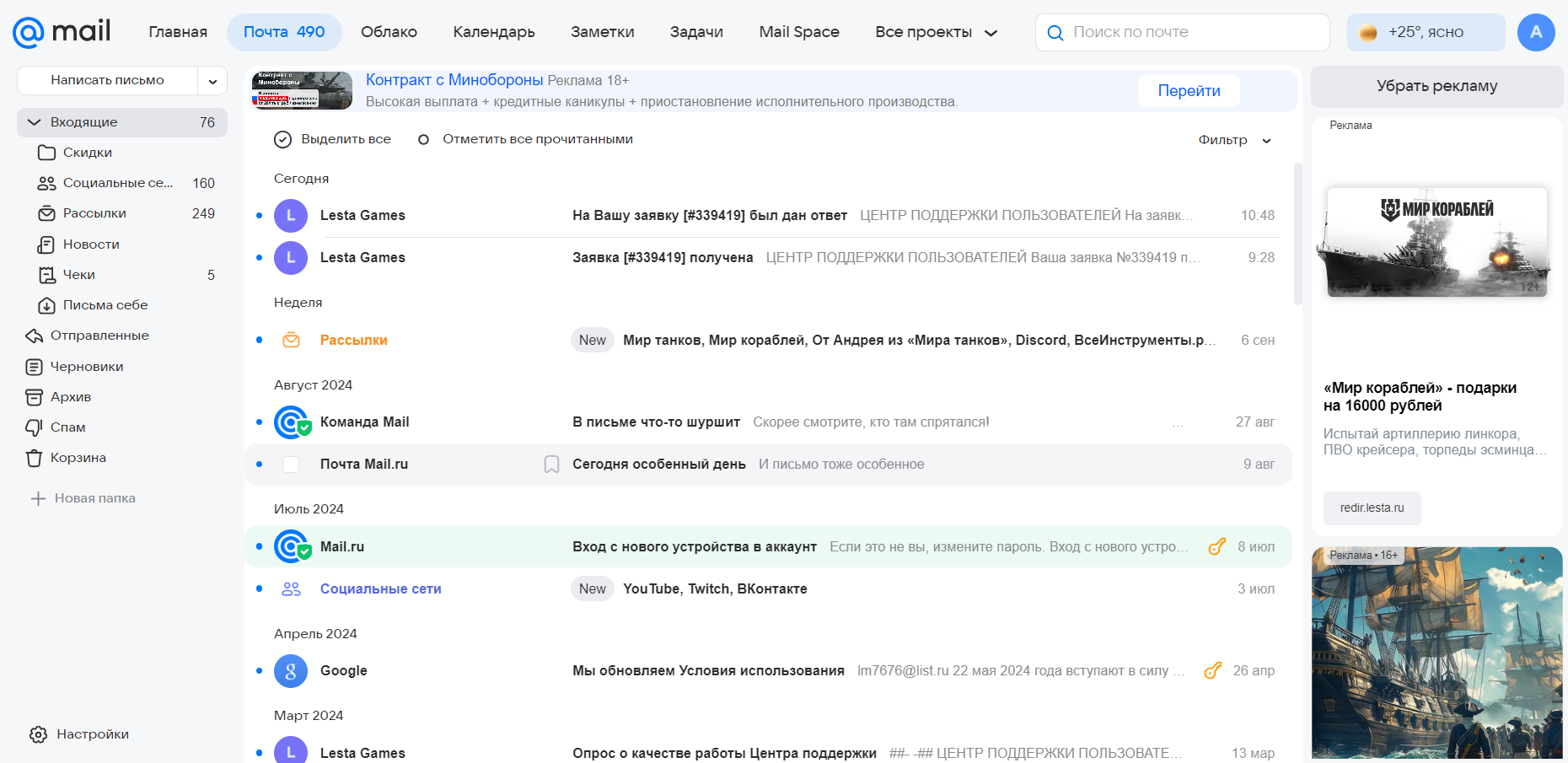The width and height of the screenshot is (1568, 763).
Task: Switch to Облако tab
Action: point(389,32)
